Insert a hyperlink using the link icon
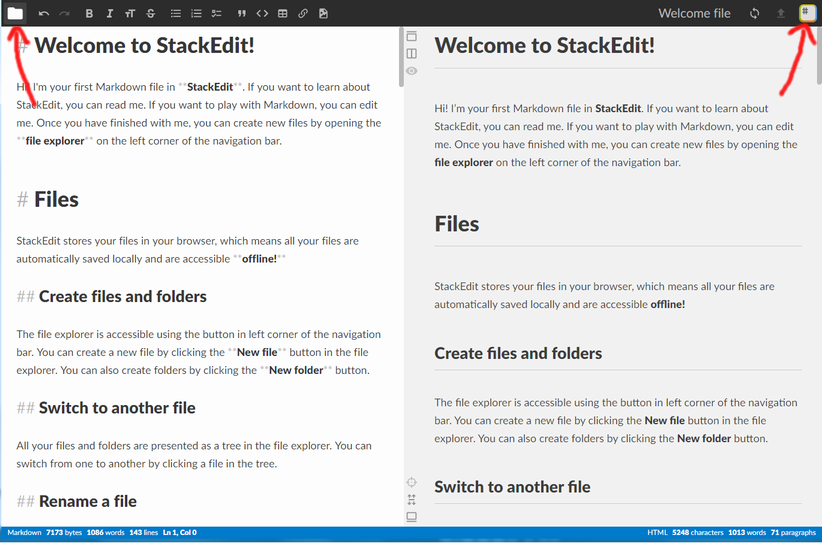This screenshot has height=543, width=822. click(303, 14)
